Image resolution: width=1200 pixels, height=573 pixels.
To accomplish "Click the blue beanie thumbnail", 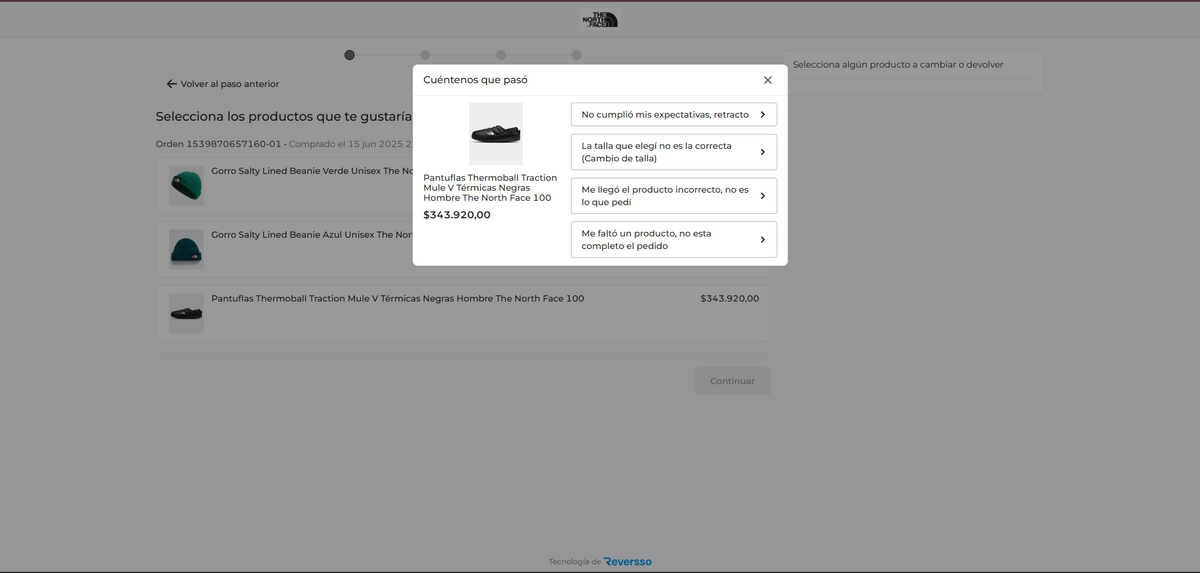I will tap(186, 249).
